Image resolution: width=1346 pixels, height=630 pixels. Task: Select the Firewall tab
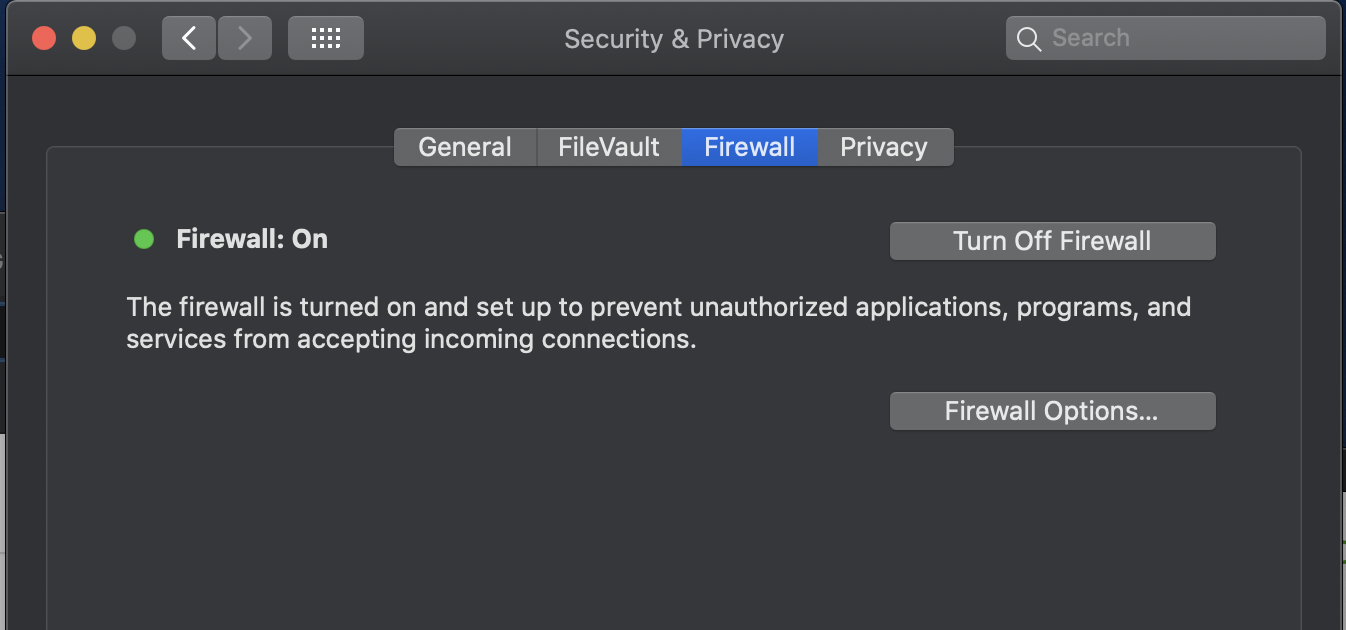(750, 147)
